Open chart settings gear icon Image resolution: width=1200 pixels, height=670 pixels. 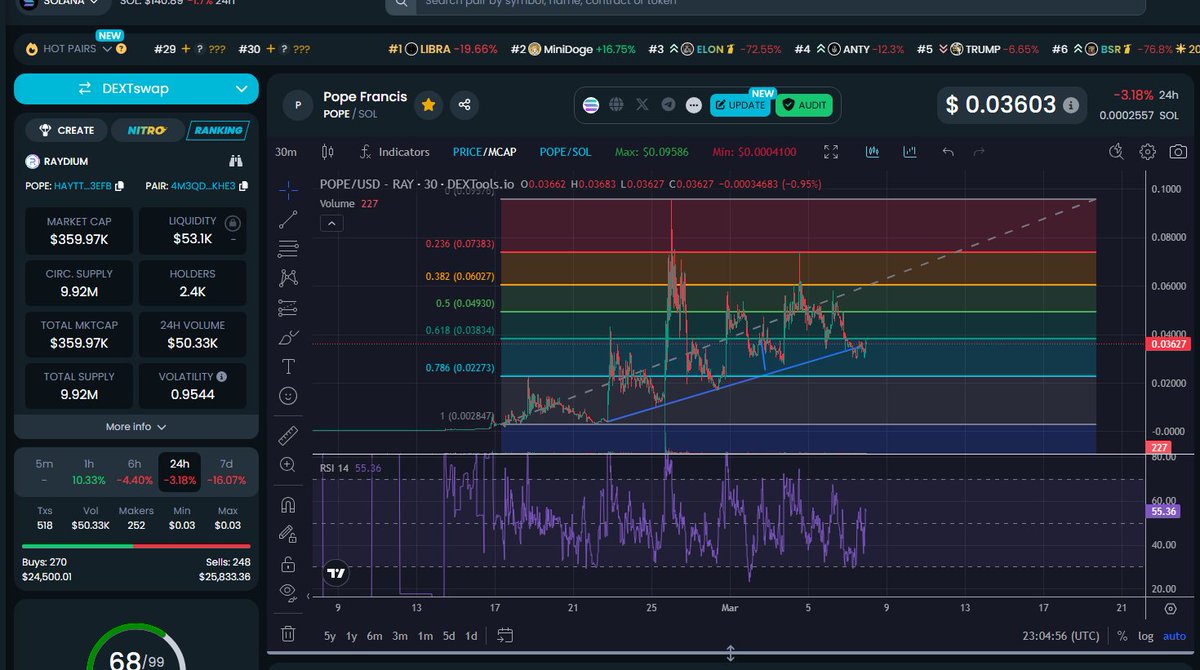[x=1148, y=152]
